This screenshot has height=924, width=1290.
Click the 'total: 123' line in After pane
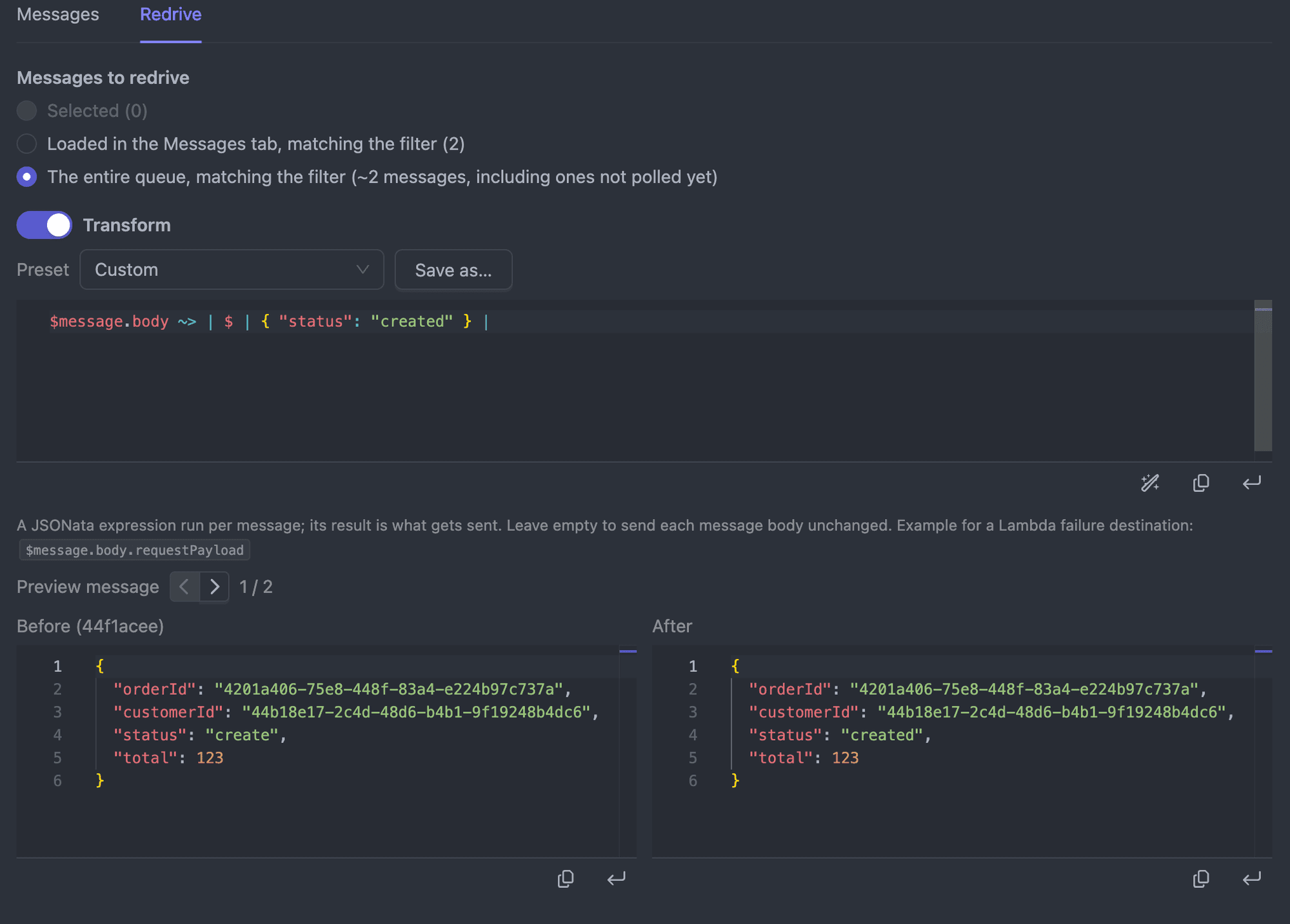(804, 758)
